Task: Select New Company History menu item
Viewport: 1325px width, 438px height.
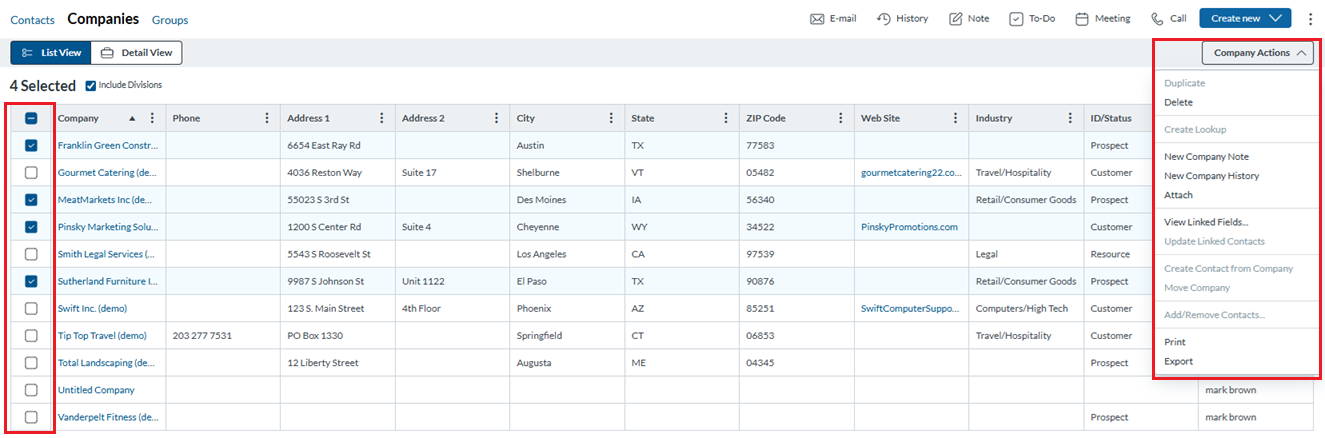Action: tap(1211, 176)
